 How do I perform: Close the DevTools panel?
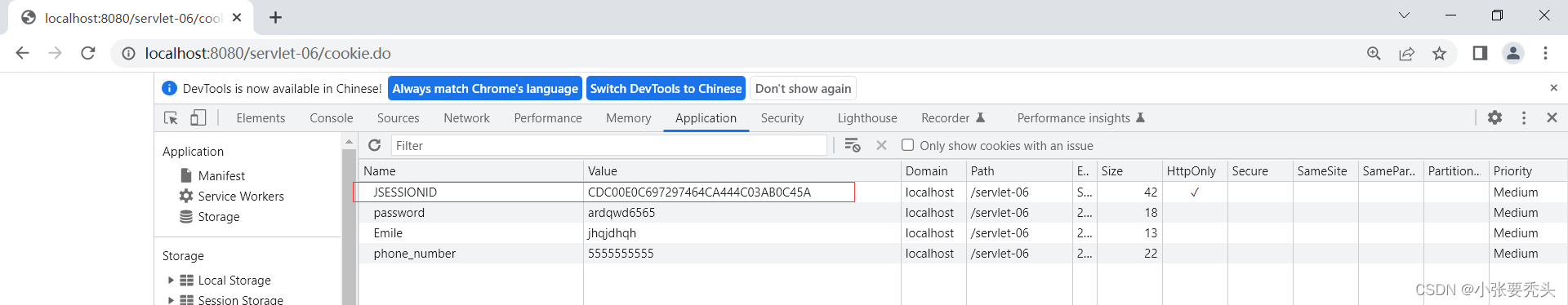(x=1552, y=117)
